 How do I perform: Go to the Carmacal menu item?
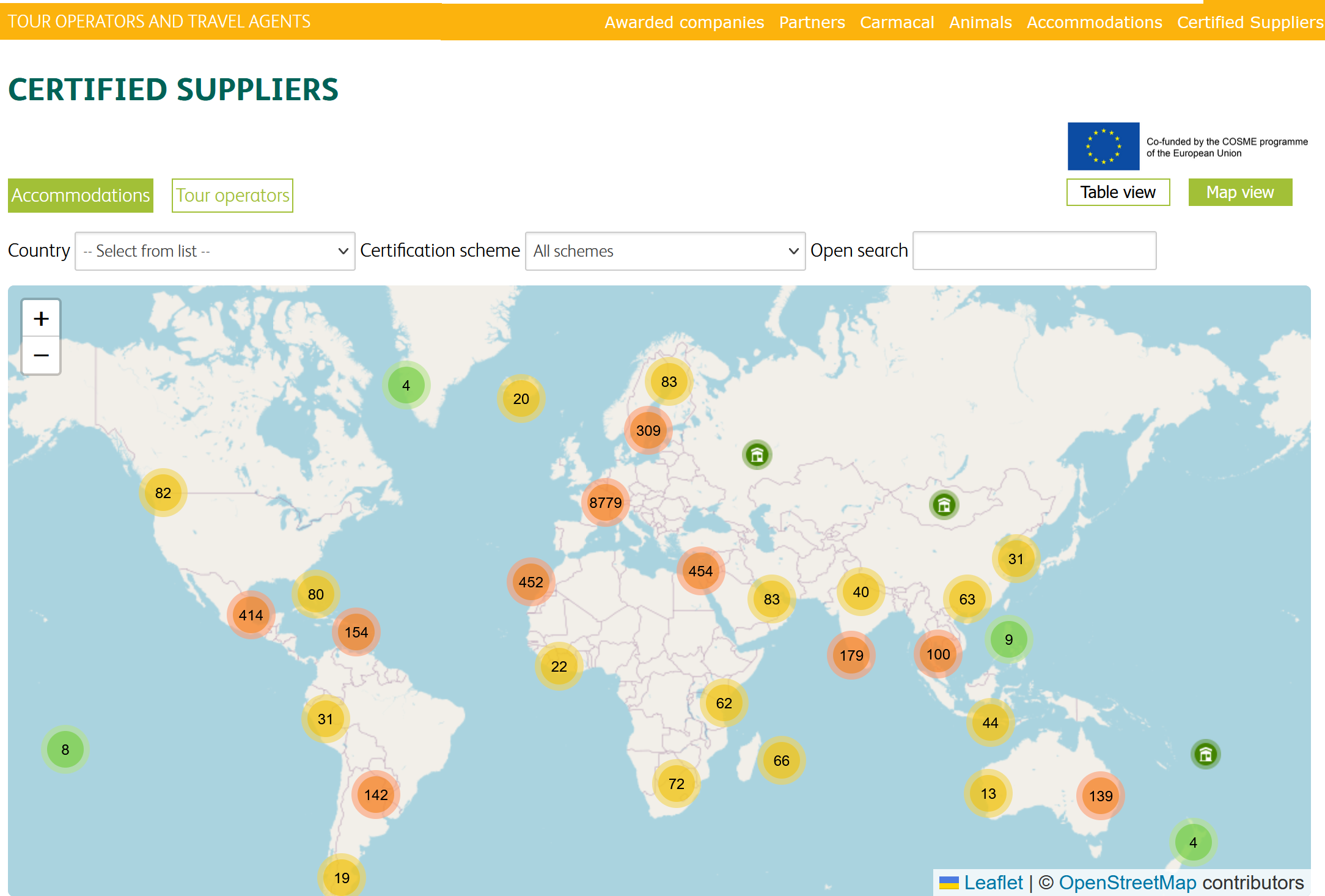tap(897, 23)
